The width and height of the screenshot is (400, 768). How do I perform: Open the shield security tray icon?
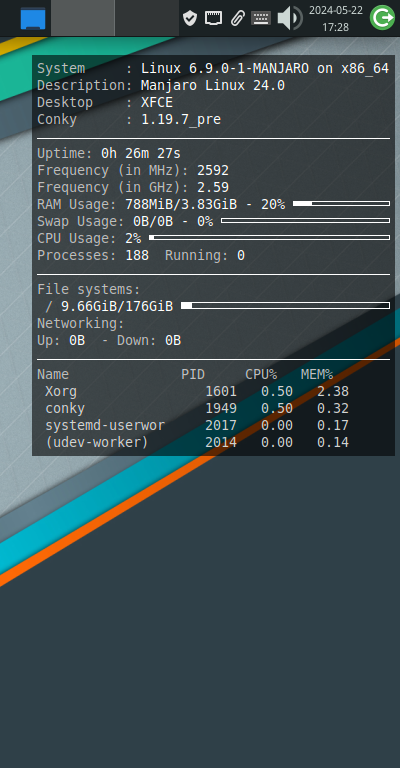(189, 19)
